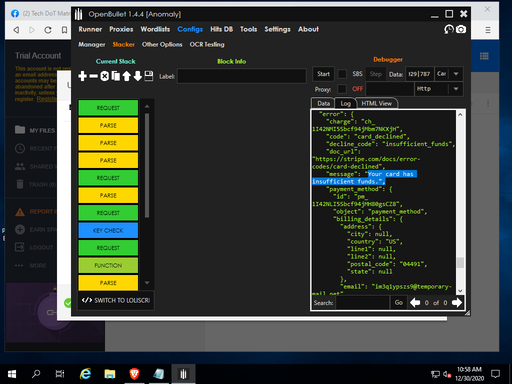
Task: Open the screenshot camera icon
Action: 461,29
